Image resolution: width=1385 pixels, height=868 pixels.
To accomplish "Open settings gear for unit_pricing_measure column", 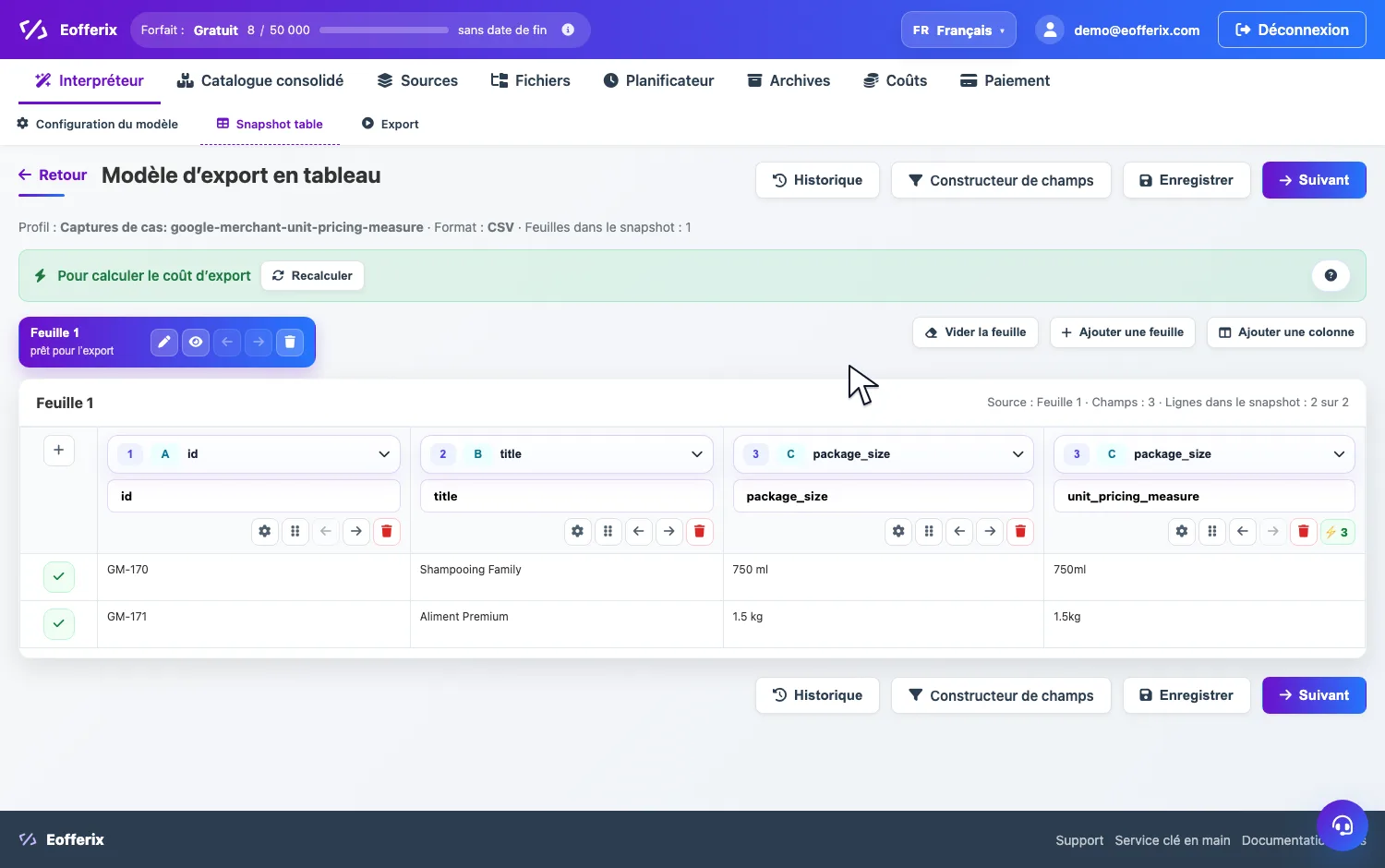I will click(x=1182, y=531).
